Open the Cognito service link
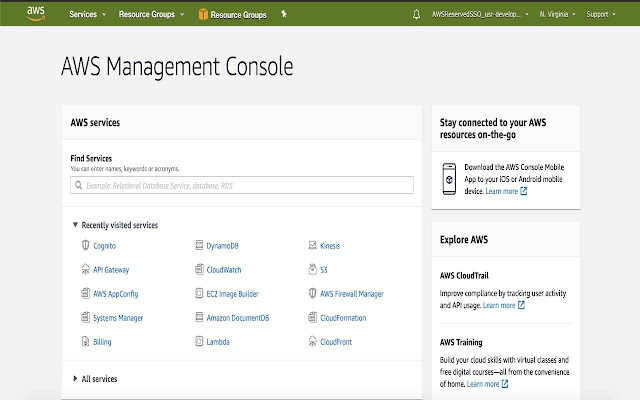 104,246
